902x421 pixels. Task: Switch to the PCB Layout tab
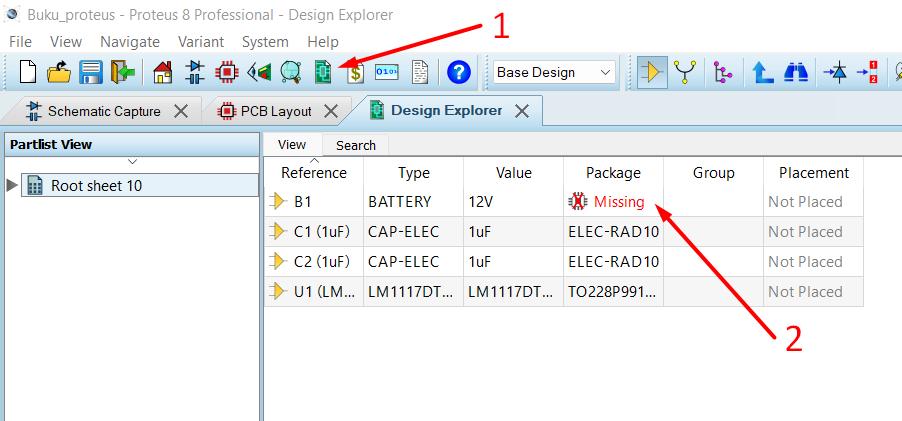point(276,111)
